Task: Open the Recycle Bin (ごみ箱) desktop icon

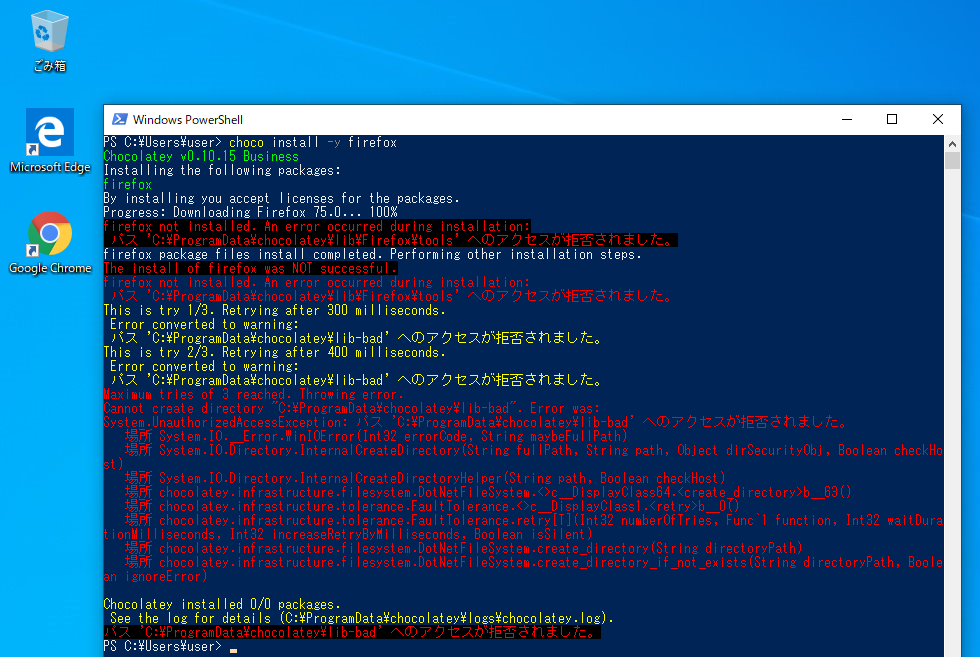Action: [49, 41]
